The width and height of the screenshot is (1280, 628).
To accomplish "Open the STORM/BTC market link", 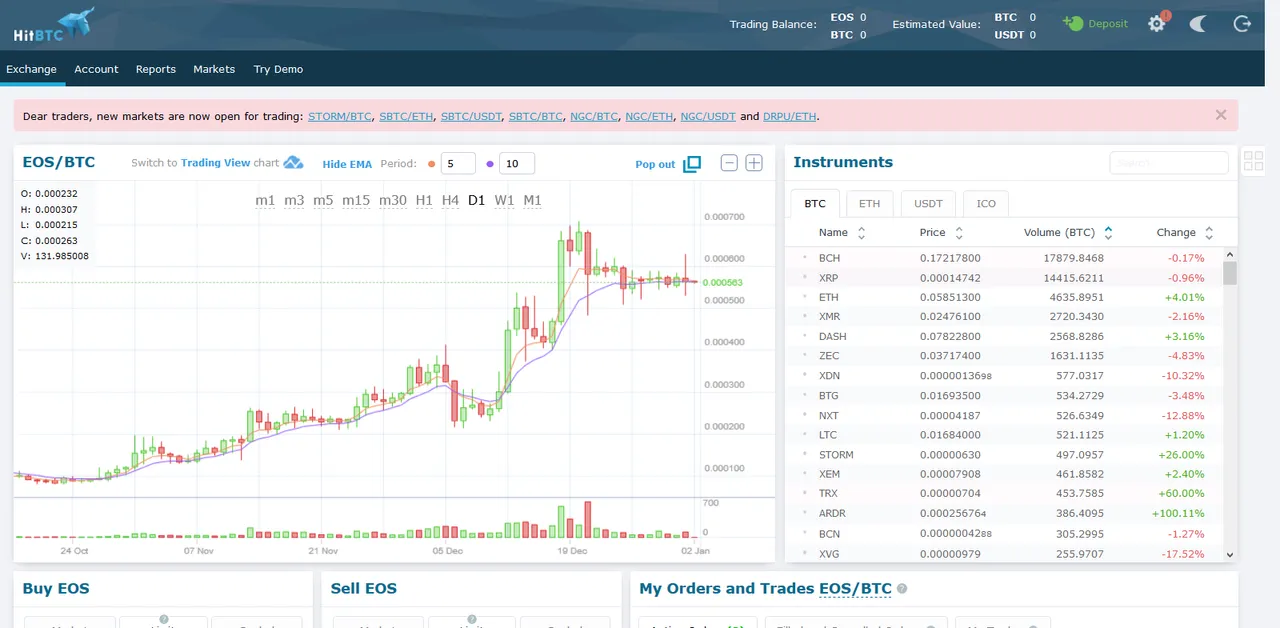I will point(340,116).
